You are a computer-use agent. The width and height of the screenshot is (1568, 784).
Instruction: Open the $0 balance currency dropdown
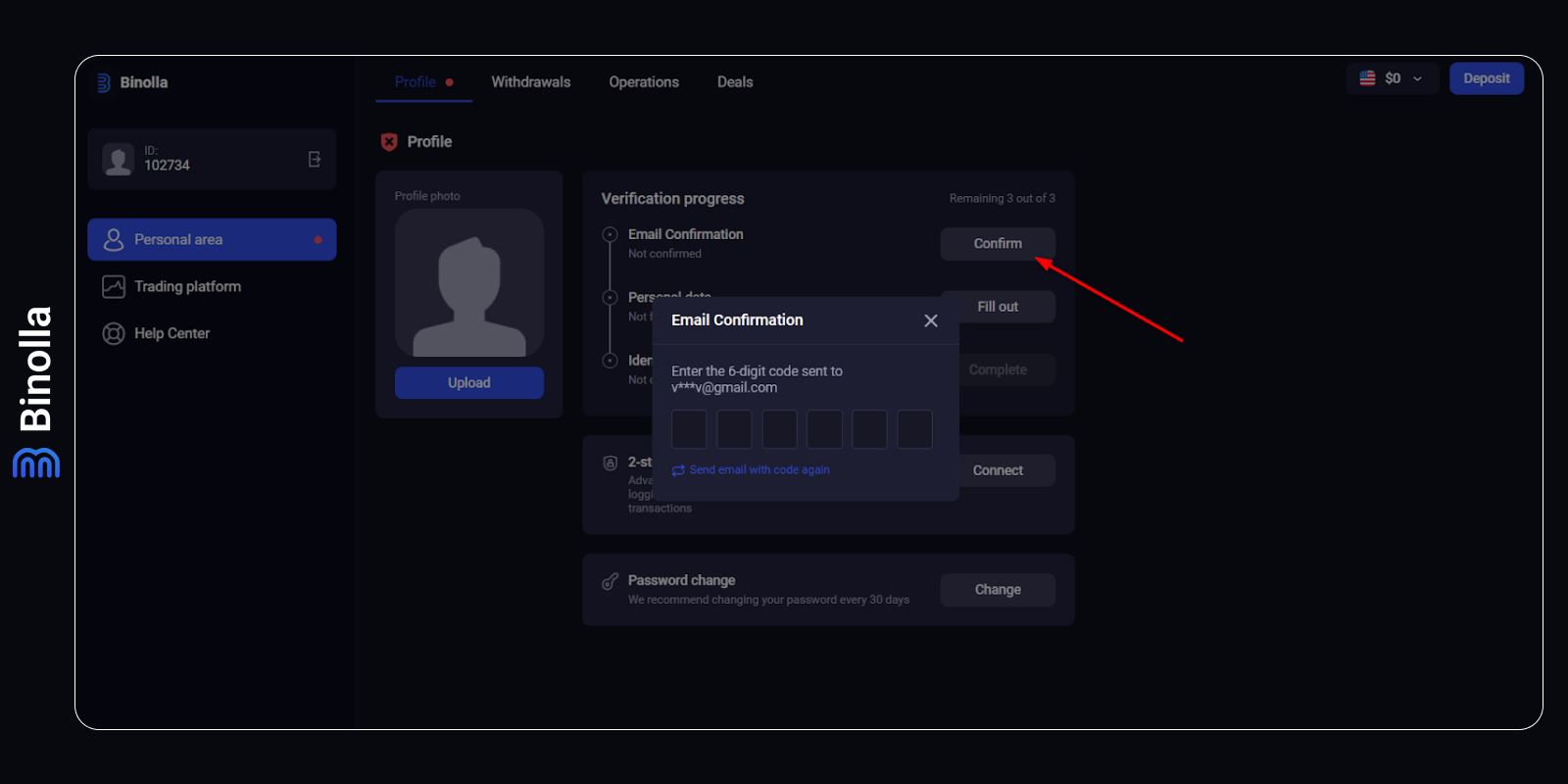pyautogui.click(x=1393, y=78)
